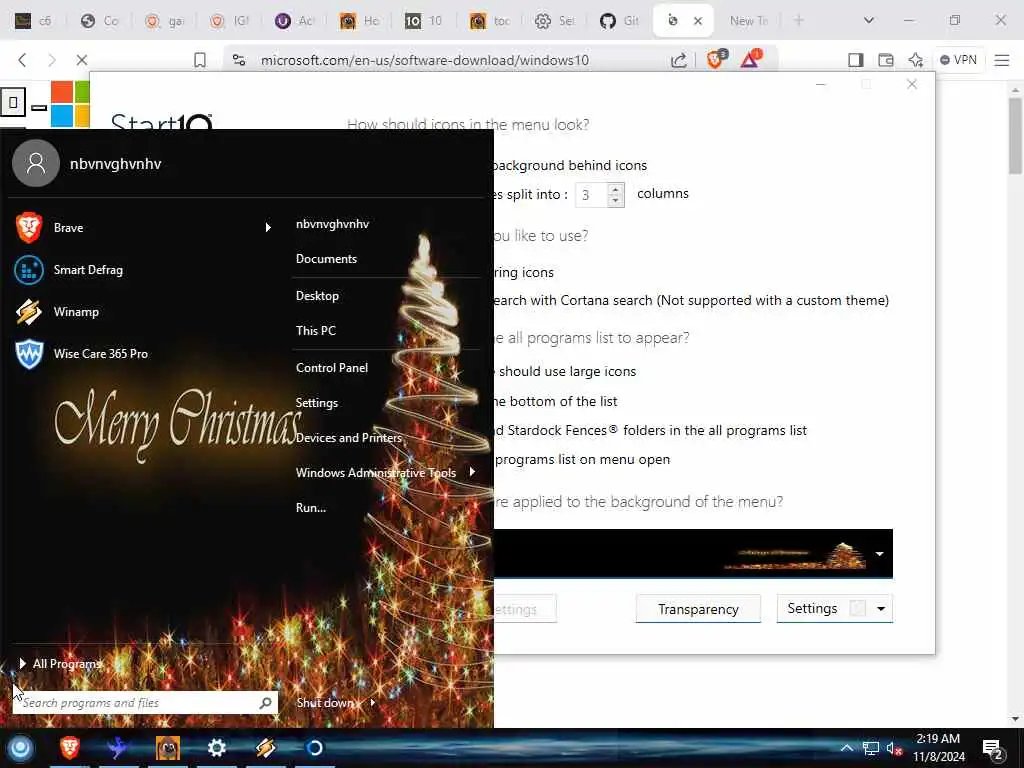This screenshot has height=768, width=1024.
Task: Click the Start orb on taskbar
Action: coord(20,748)
